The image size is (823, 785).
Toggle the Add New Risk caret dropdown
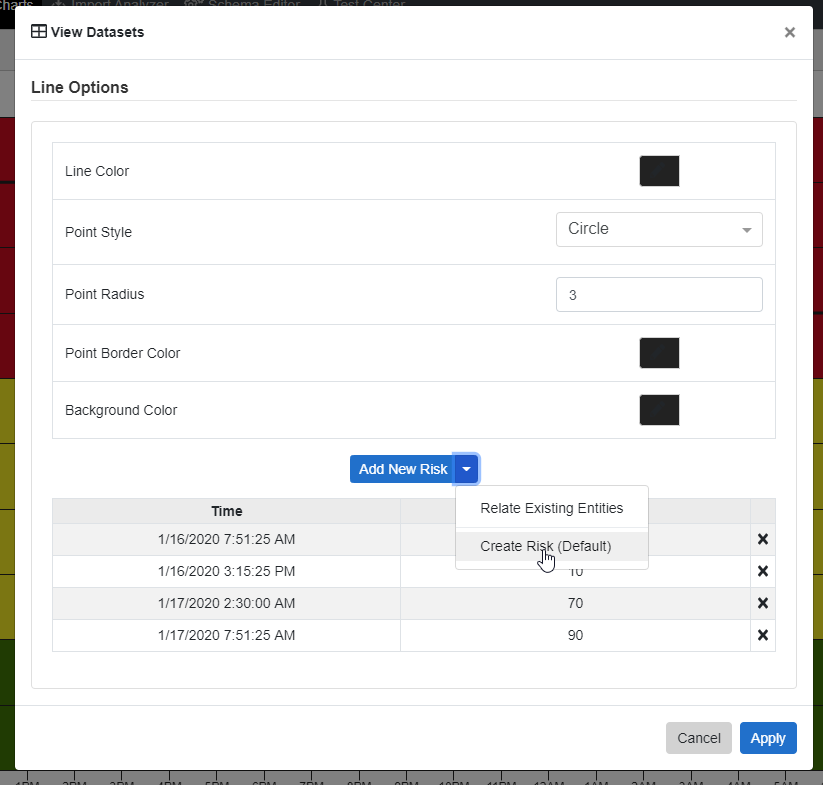pyautogui.click(x=466, y=469)
